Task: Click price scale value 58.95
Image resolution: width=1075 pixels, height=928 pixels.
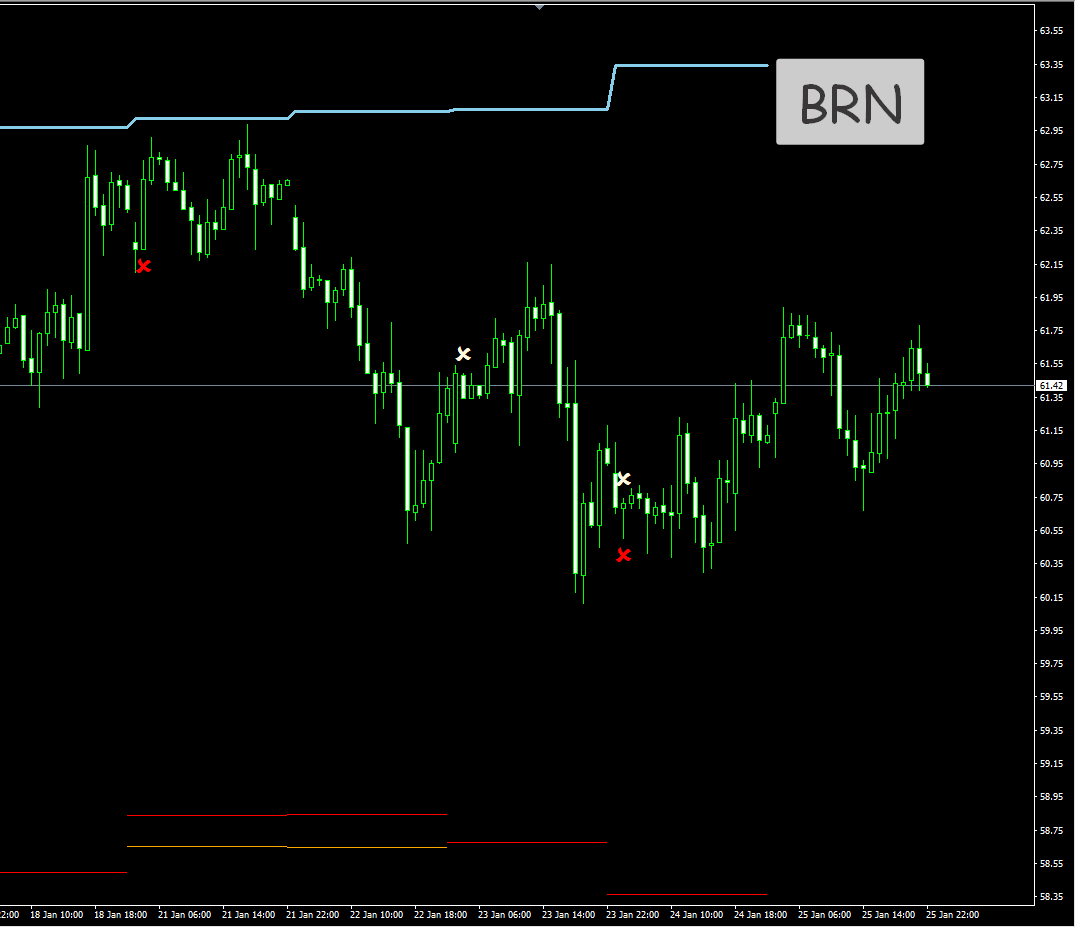Action: coord(1051,797)
